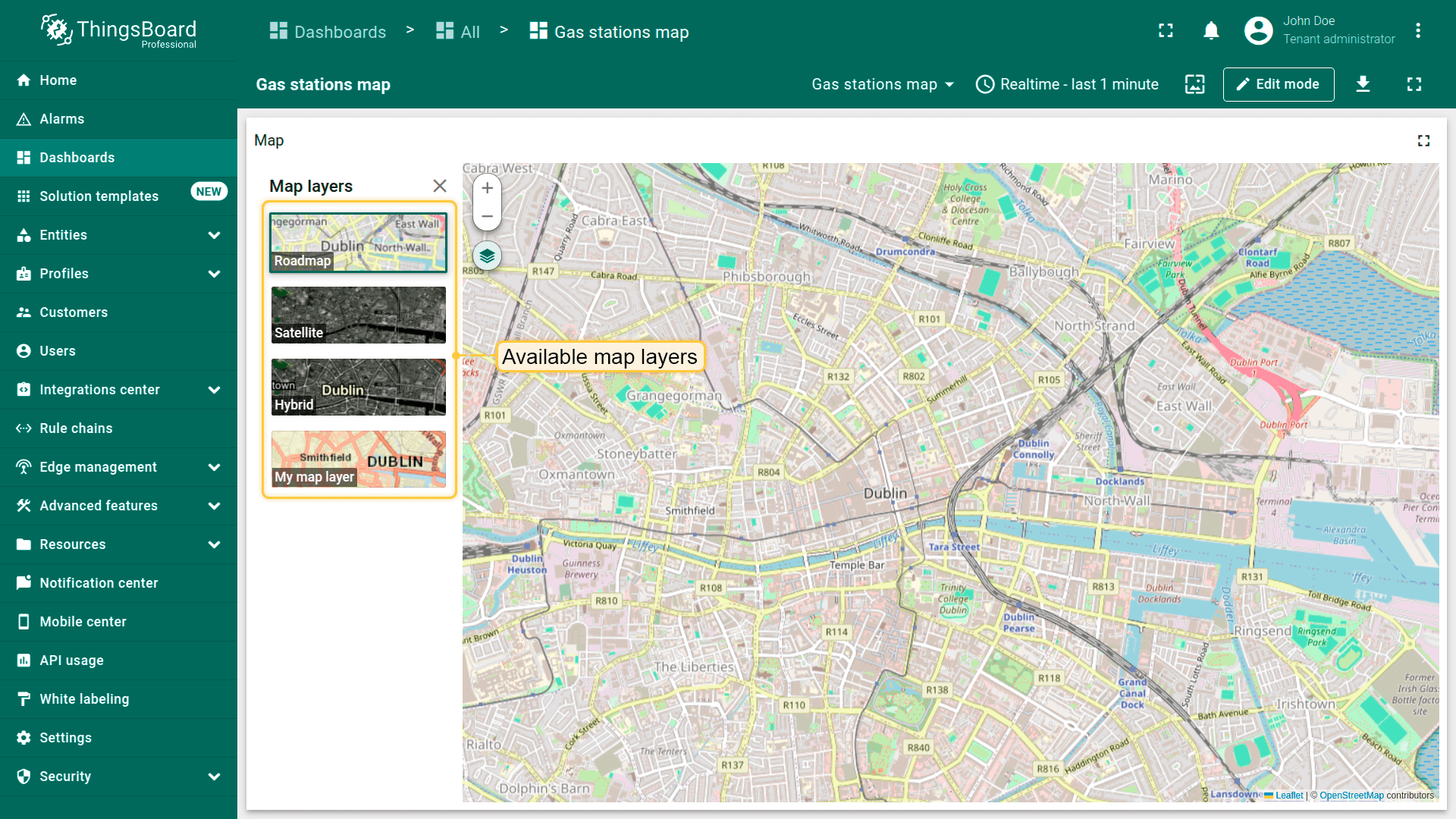Zoom out on the map
1456x819 pixels.
[487, 216]
